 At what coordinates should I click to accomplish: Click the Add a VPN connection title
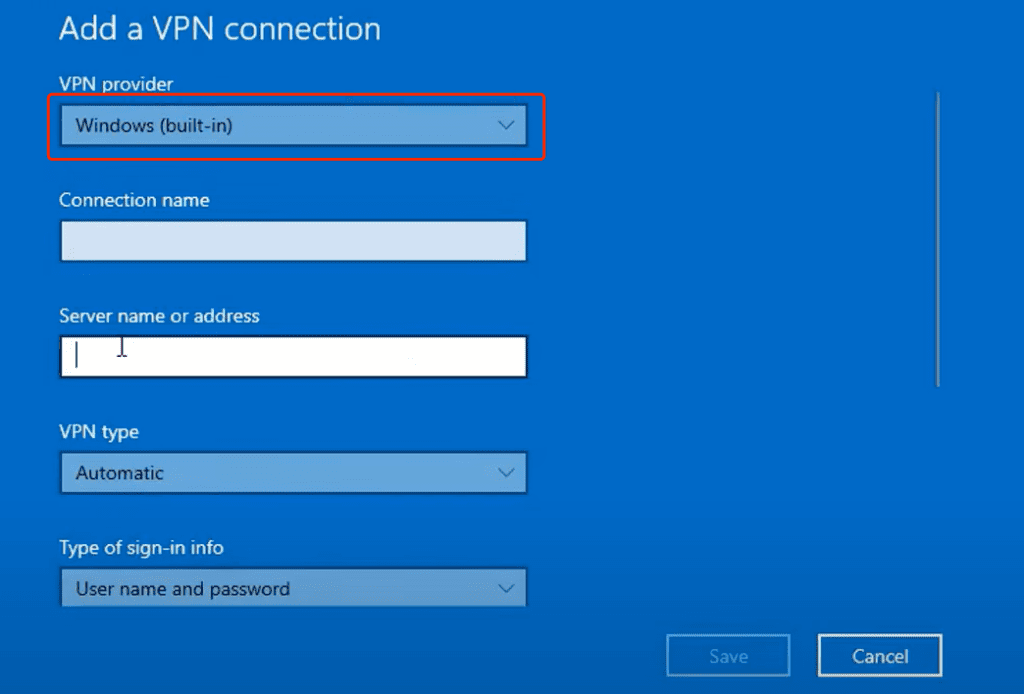[219, 29]
